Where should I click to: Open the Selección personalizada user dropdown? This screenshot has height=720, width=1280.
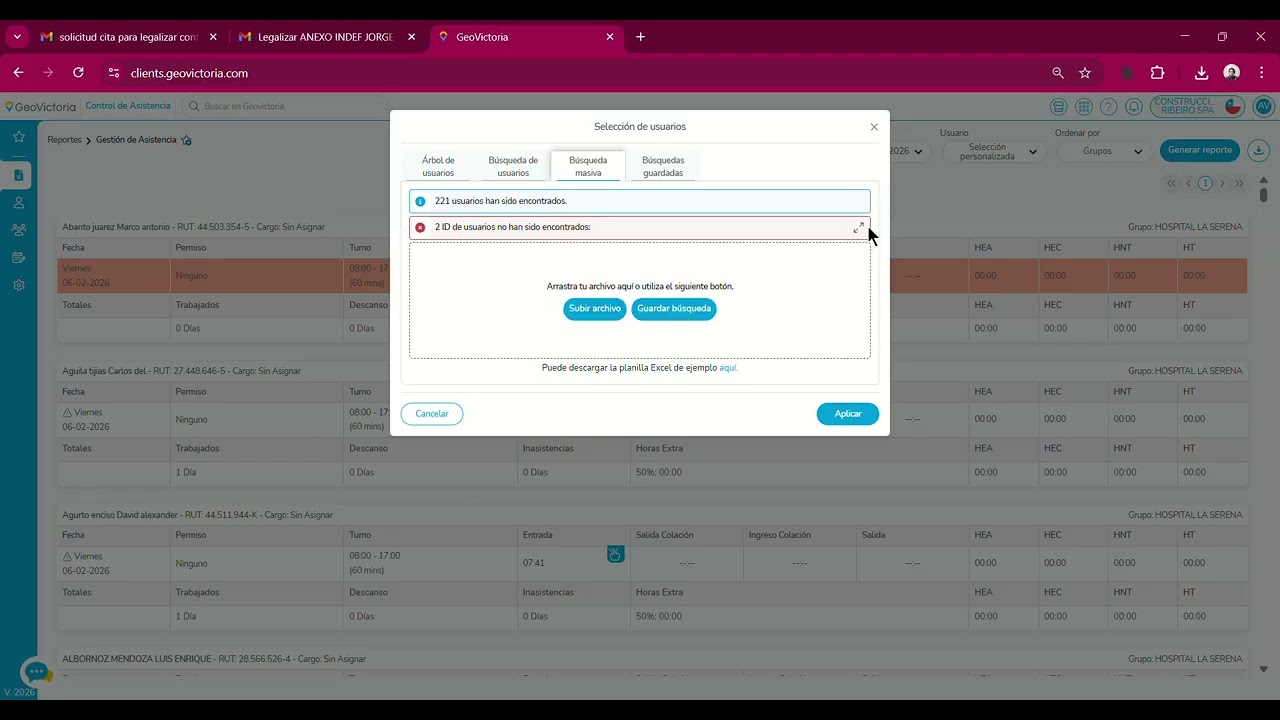[993, 151]
